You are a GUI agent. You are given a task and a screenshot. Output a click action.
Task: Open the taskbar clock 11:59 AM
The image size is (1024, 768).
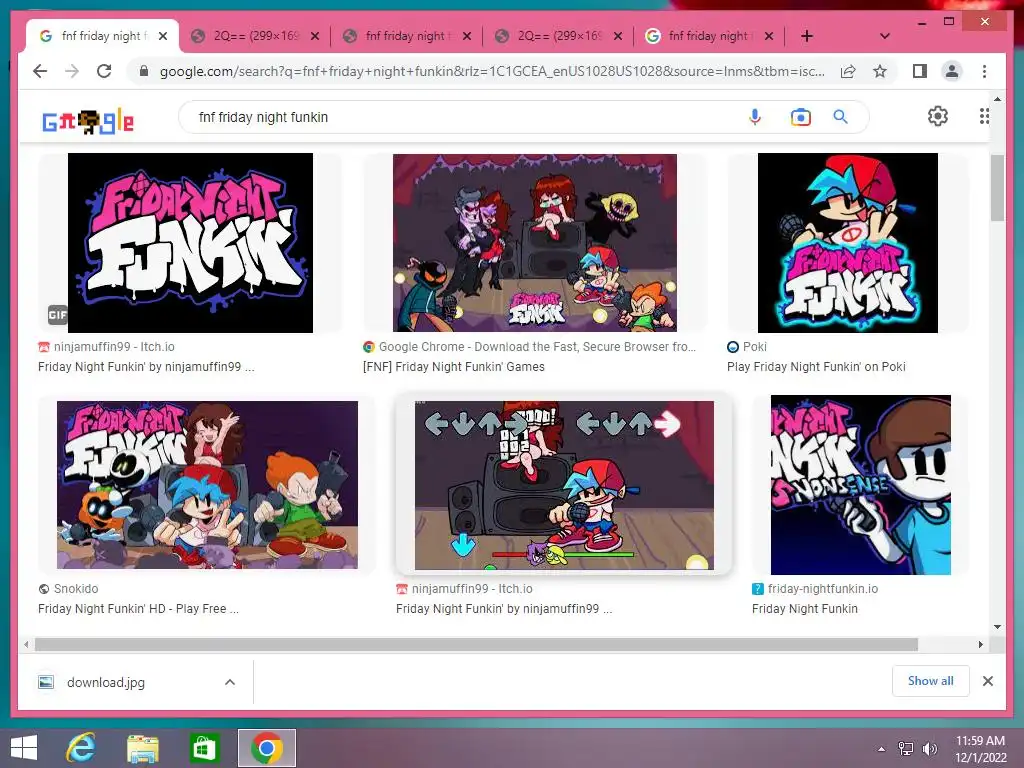(x=981, y=749)
